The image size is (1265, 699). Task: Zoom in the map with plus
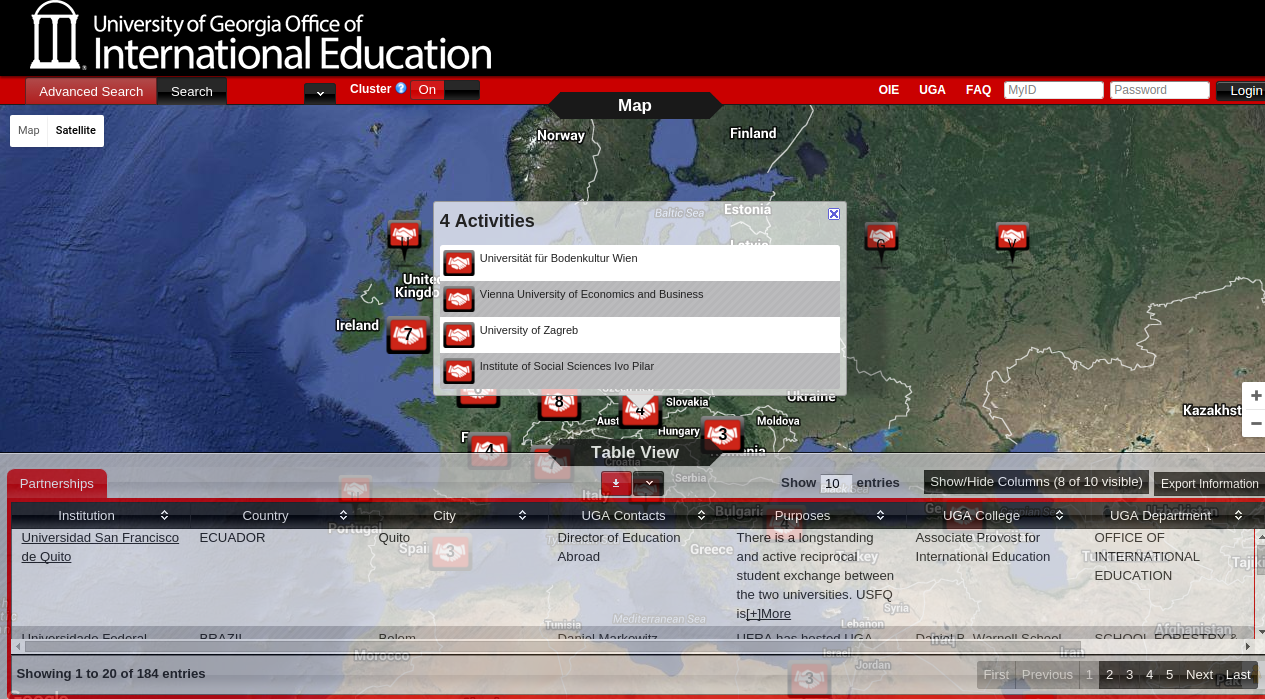pyautogui.click(x=1256, y=396)
